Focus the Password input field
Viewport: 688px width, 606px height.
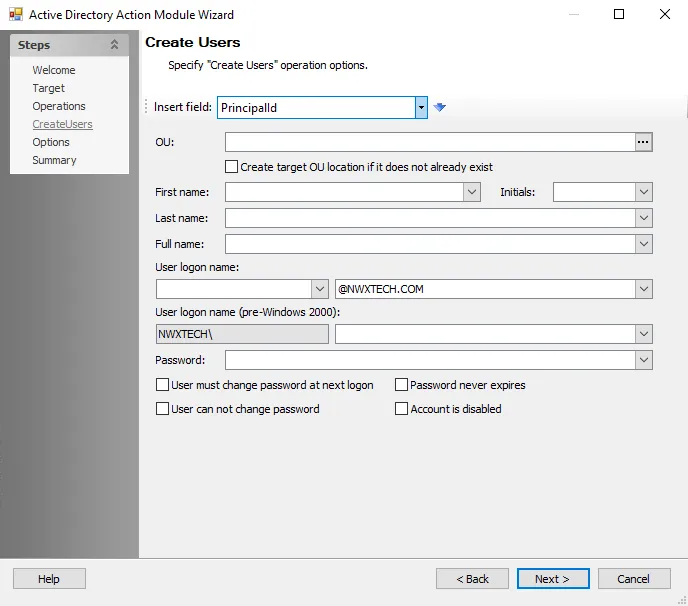tap(430, 360)
